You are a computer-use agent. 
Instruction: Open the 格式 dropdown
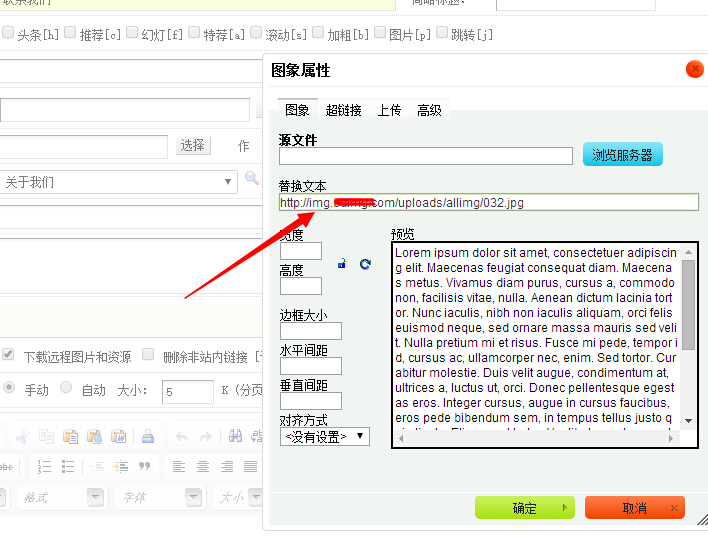point(62,497)
